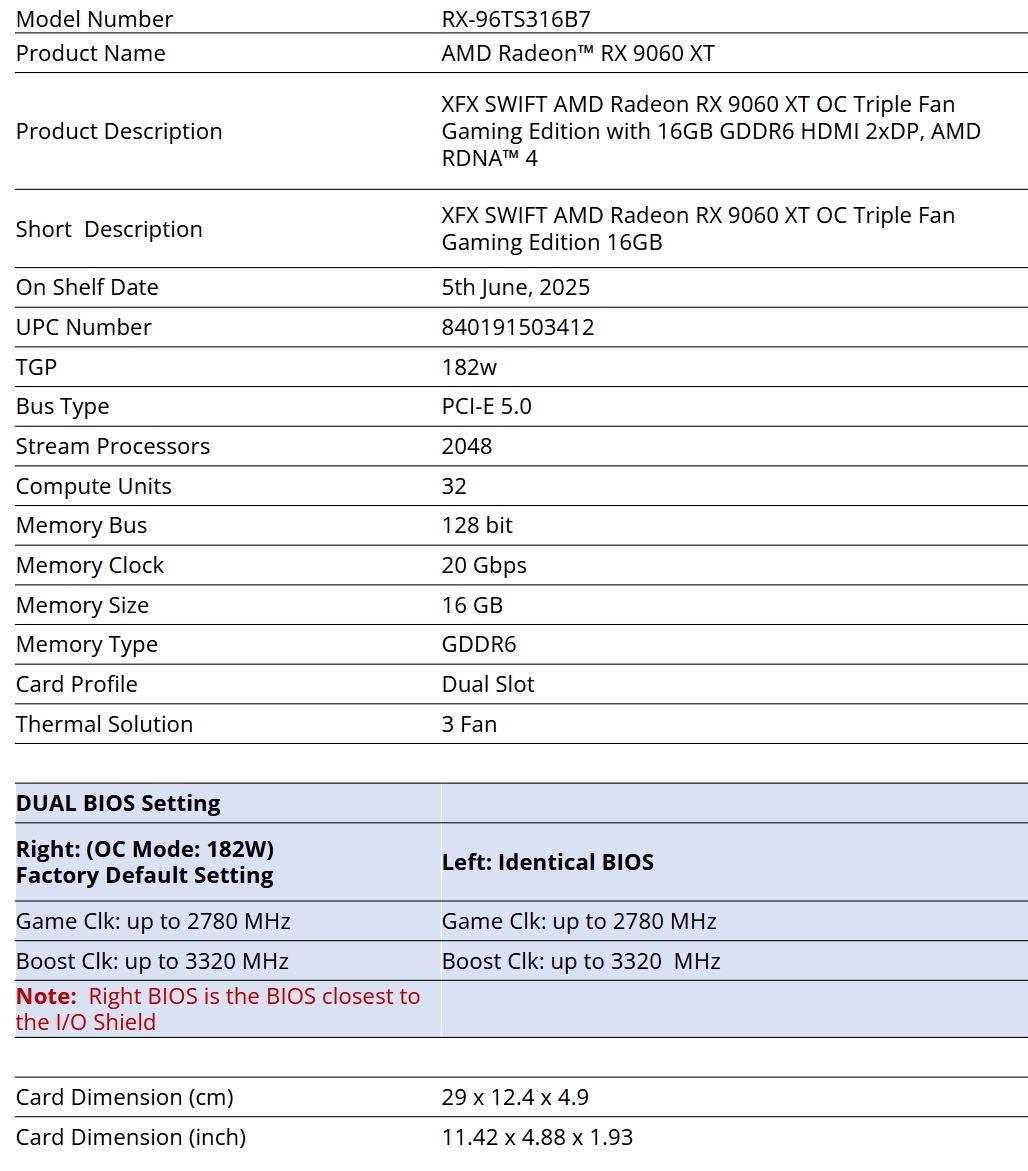Select the 'Model Number' label
Image resolution: width=1028 pixels, height=1171 pixels.
point(94,19)
